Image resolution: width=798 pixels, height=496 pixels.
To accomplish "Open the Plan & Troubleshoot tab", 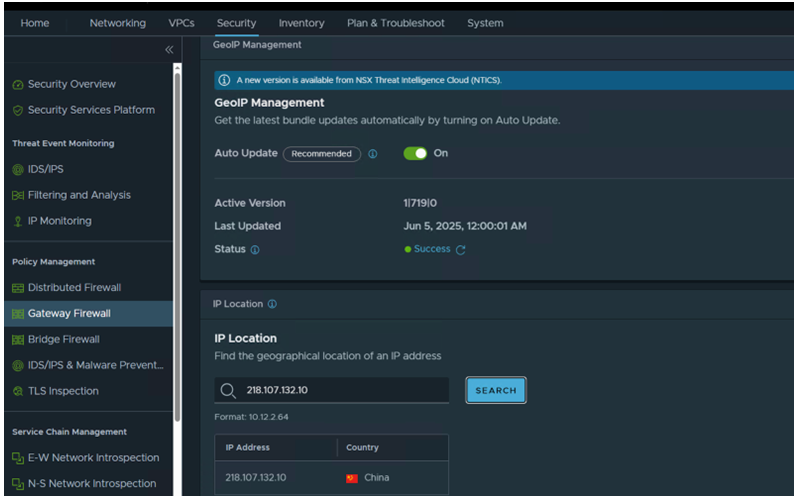I will [395, 23].
